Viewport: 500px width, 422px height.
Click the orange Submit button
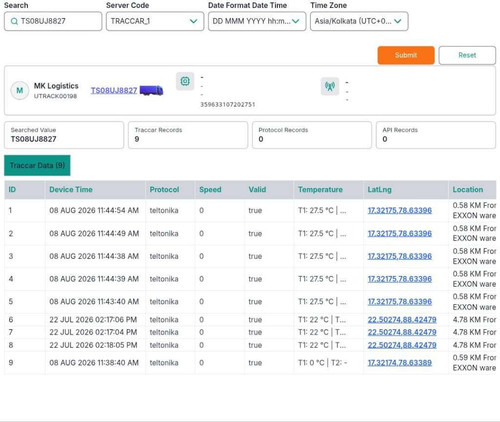406,55
